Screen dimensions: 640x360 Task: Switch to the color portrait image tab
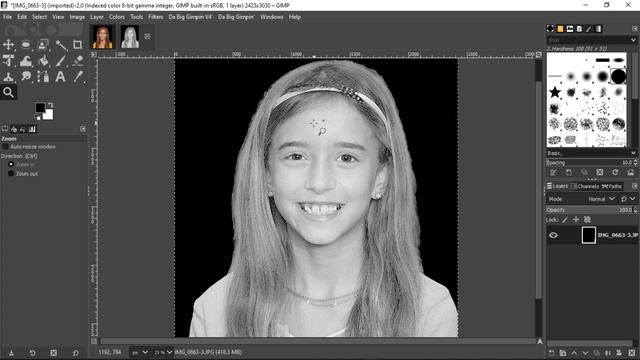102,37
